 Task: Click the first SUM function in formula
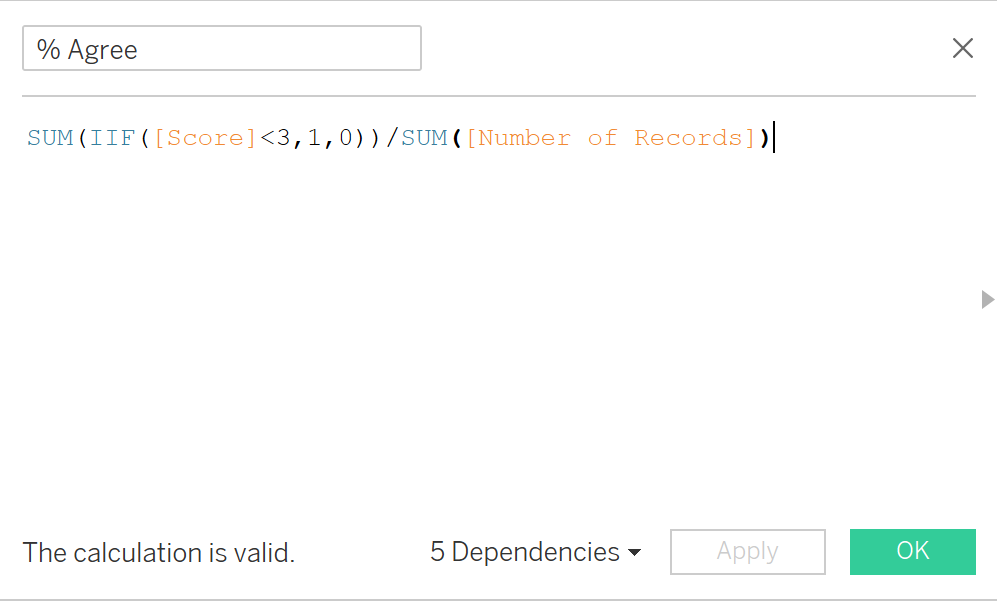coord(49,138)
